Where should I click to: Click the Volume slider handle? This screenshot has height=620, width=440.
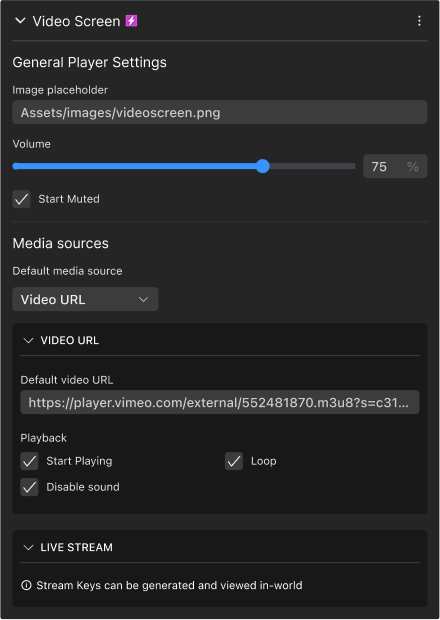point(263,166)
